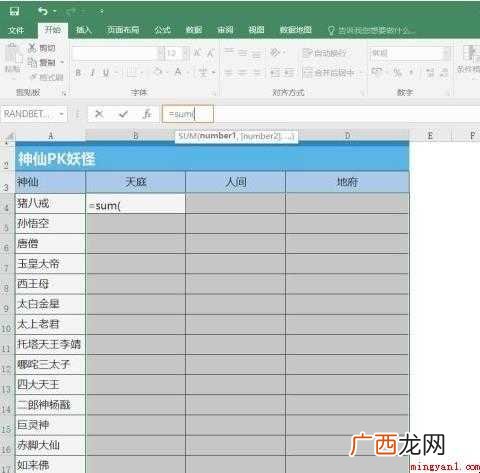Click the Increase Font Size icon

click(198, 53)
